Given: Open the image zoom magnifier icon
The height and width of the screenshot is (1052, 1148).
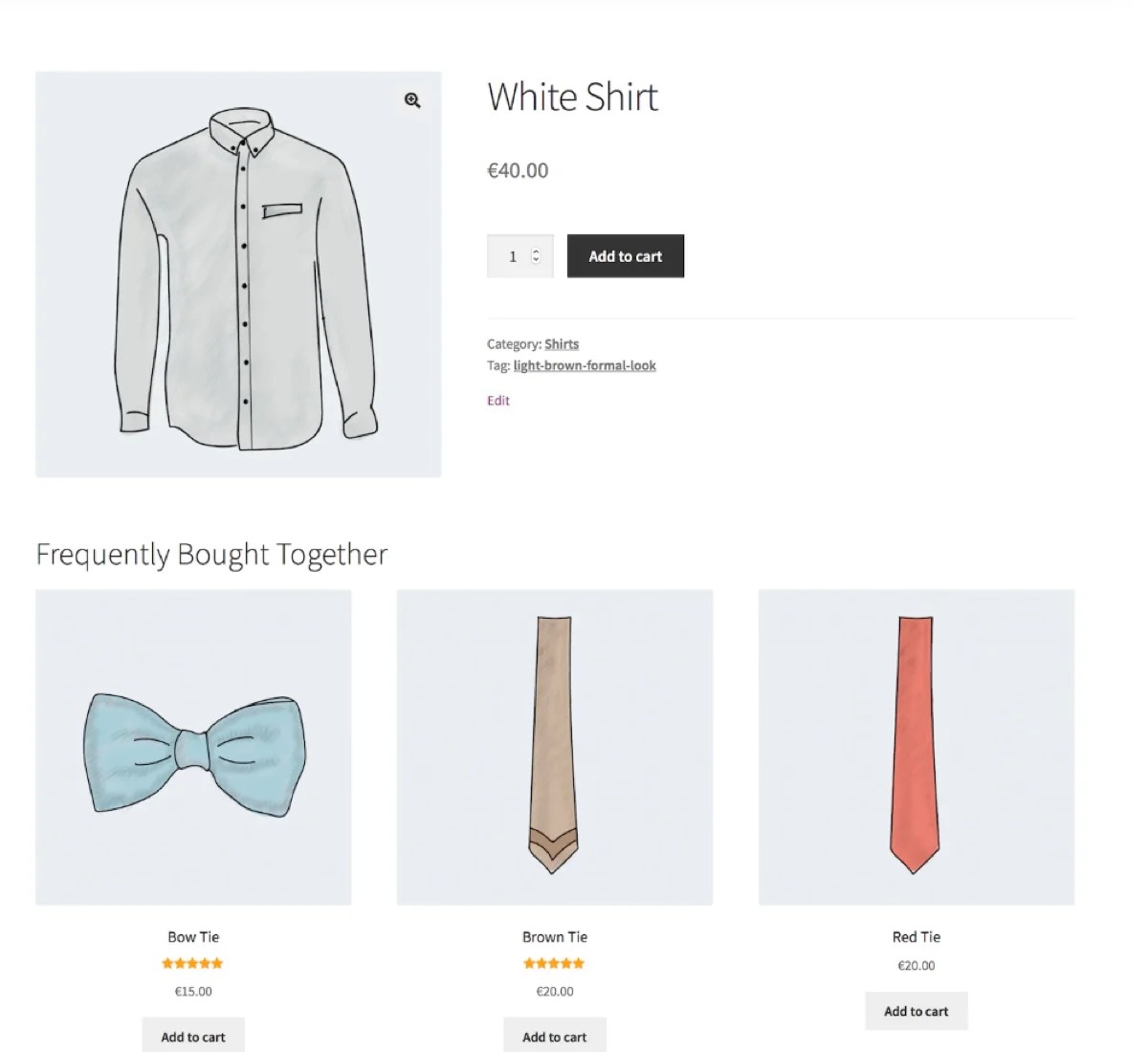Looking at the screenshot, I should (x=412, y=100).
